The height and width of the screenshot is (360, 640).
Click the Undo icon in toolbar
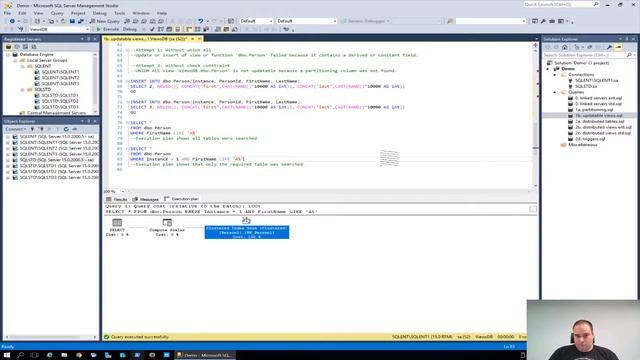pos(200,21)
